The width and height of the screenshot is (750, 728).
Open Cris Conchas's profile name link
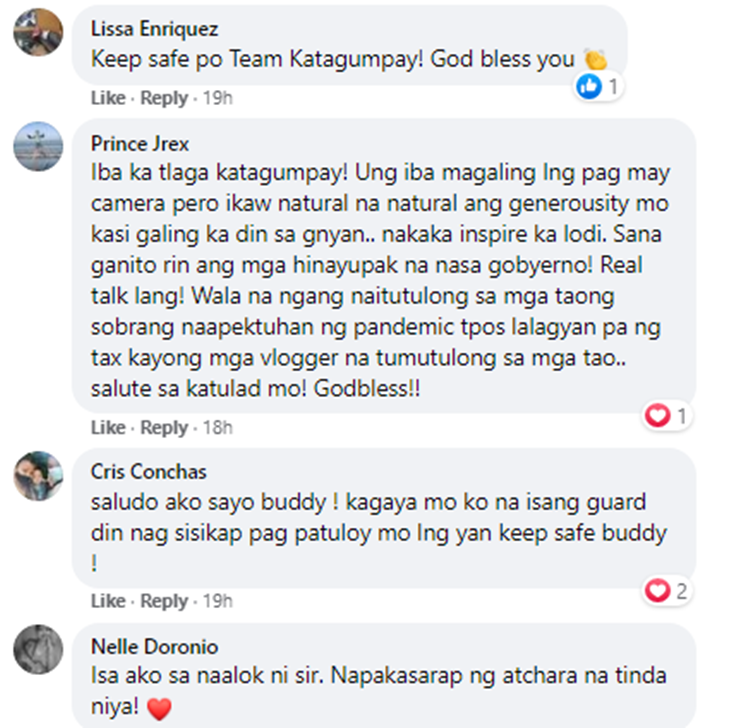149,472
